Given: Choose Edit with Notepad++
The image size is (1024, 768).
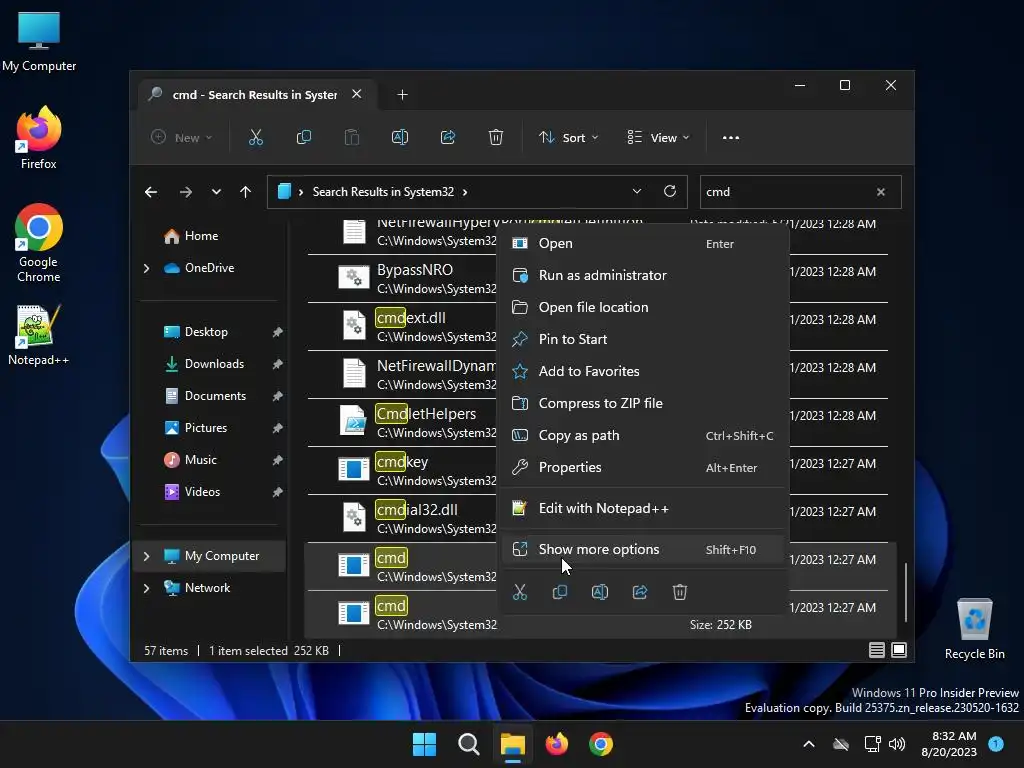Looking at the screenshot, I should coord(643,509).
